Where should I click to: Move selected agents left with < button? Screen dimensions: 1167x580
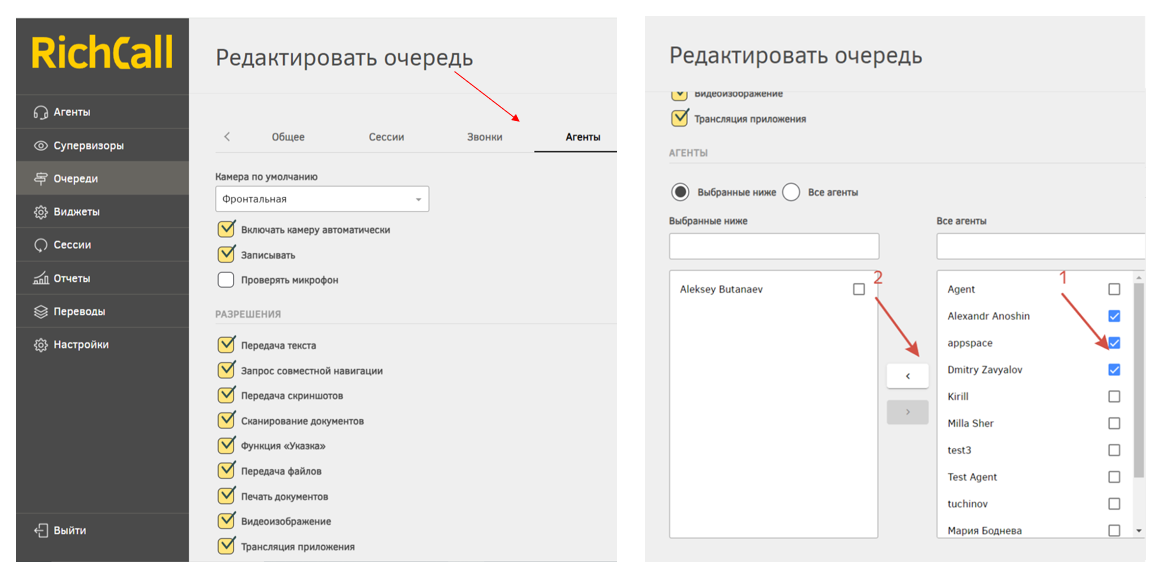tap(907, 376)
